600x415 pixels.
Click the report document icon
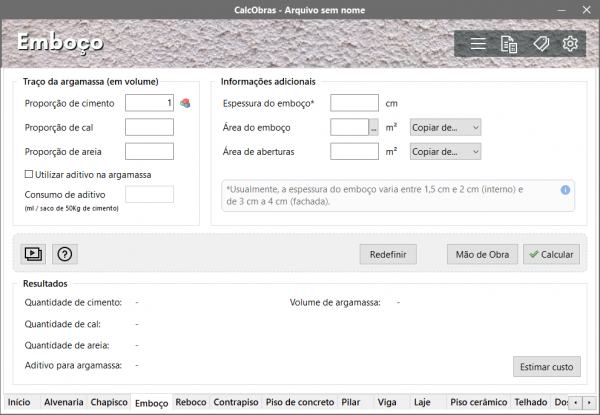tap(509, 44)
